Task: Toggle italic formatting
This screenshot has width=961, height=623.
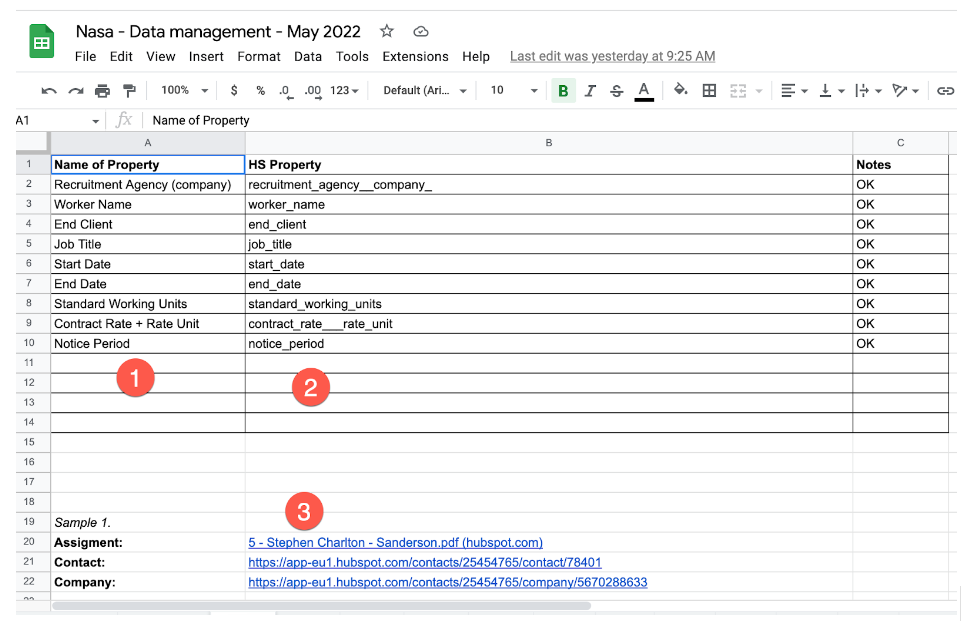Action: coord(590,91)
